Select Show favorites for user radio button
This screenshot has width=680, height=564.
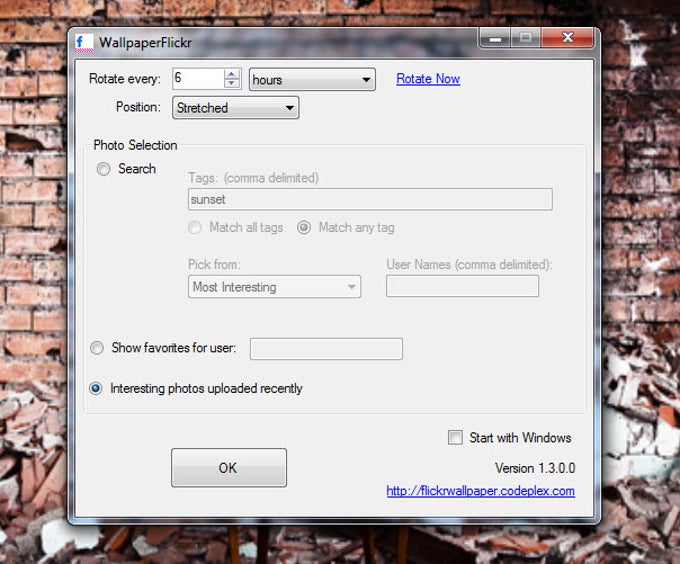coord(97,348)
